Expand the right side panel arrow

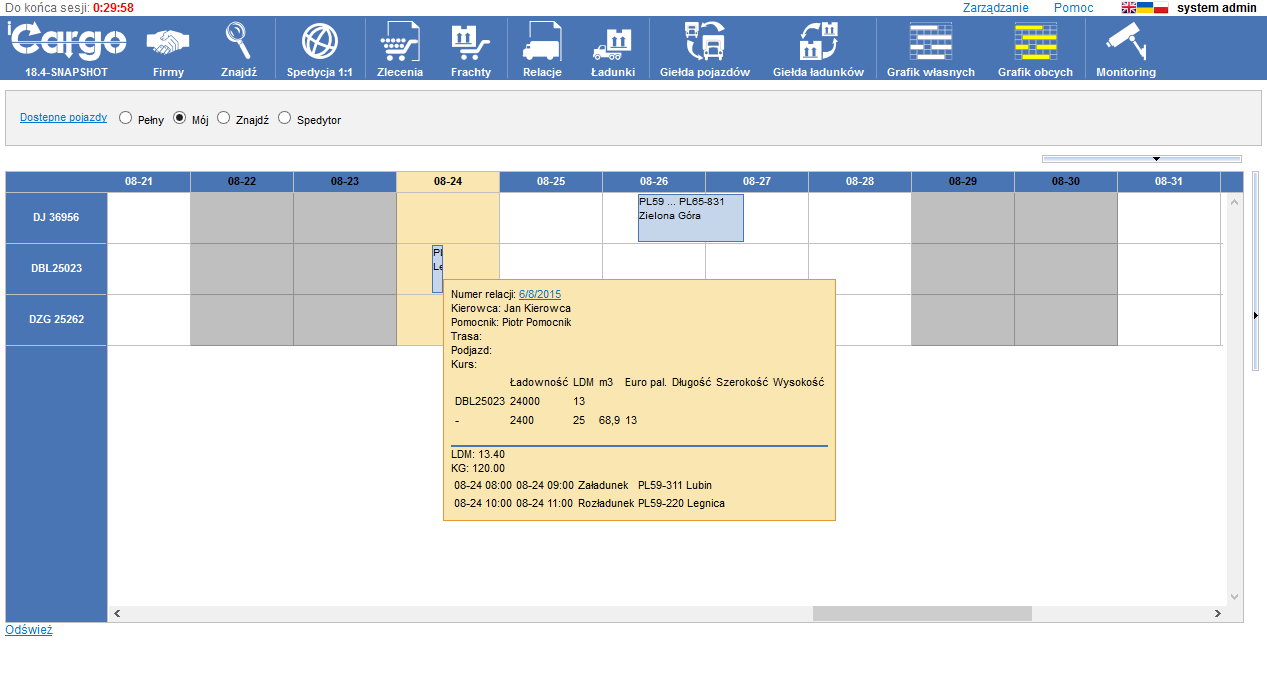click(1255, 315)
